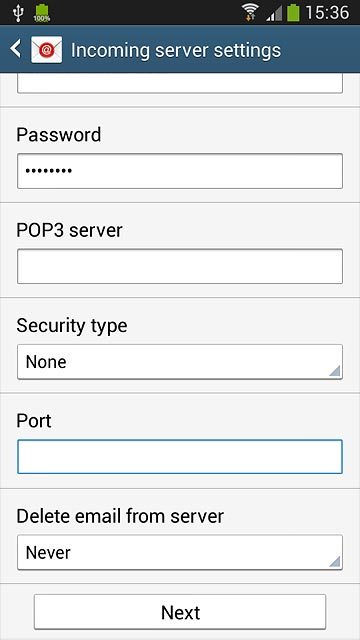Tap the Never dropdown corner arrow
This screenshot has height=640, width=360.
335,561
